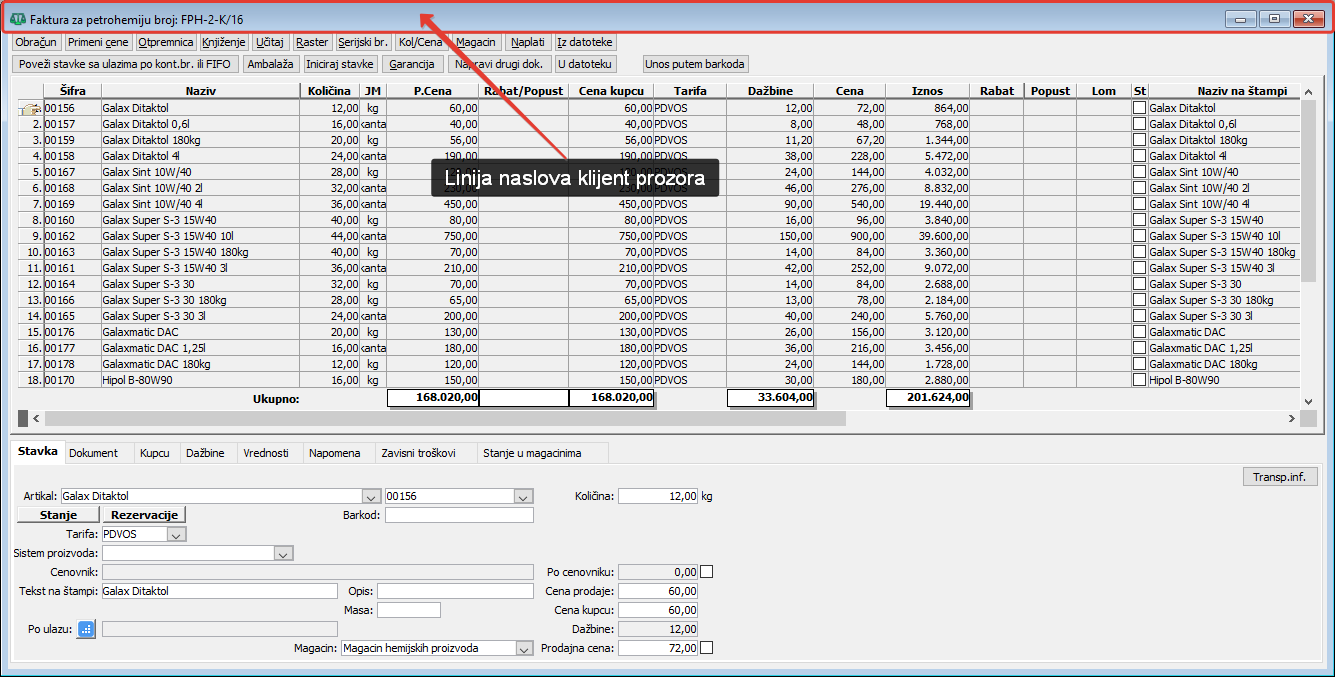Click the application icon in title bar
The height and width of the screenshot is (677, 1335).
pos(18,19)
